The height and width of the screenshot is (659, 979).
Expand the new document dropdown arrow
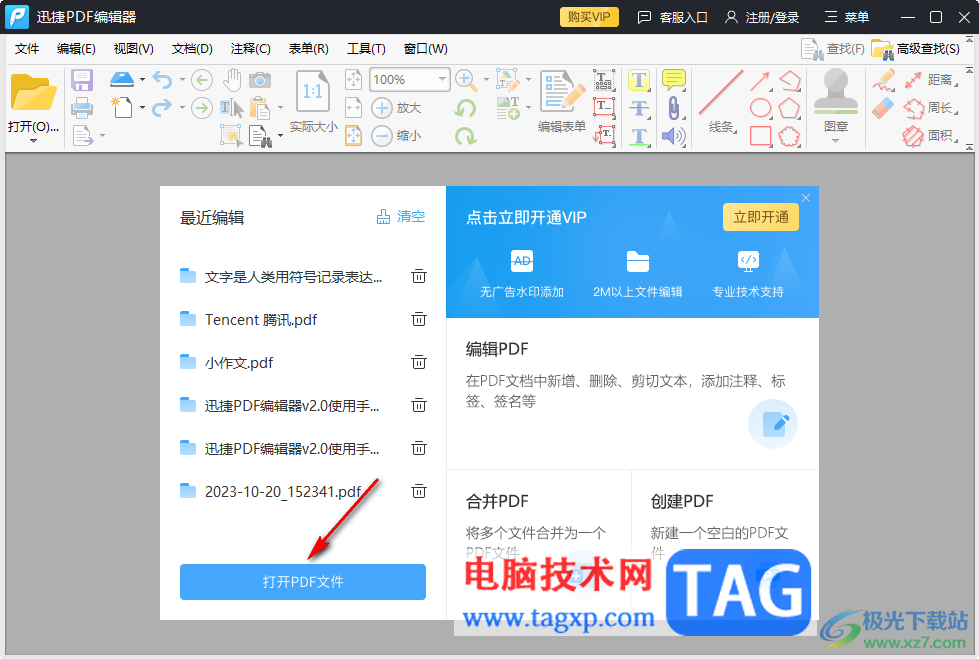(x=142, y=107)
